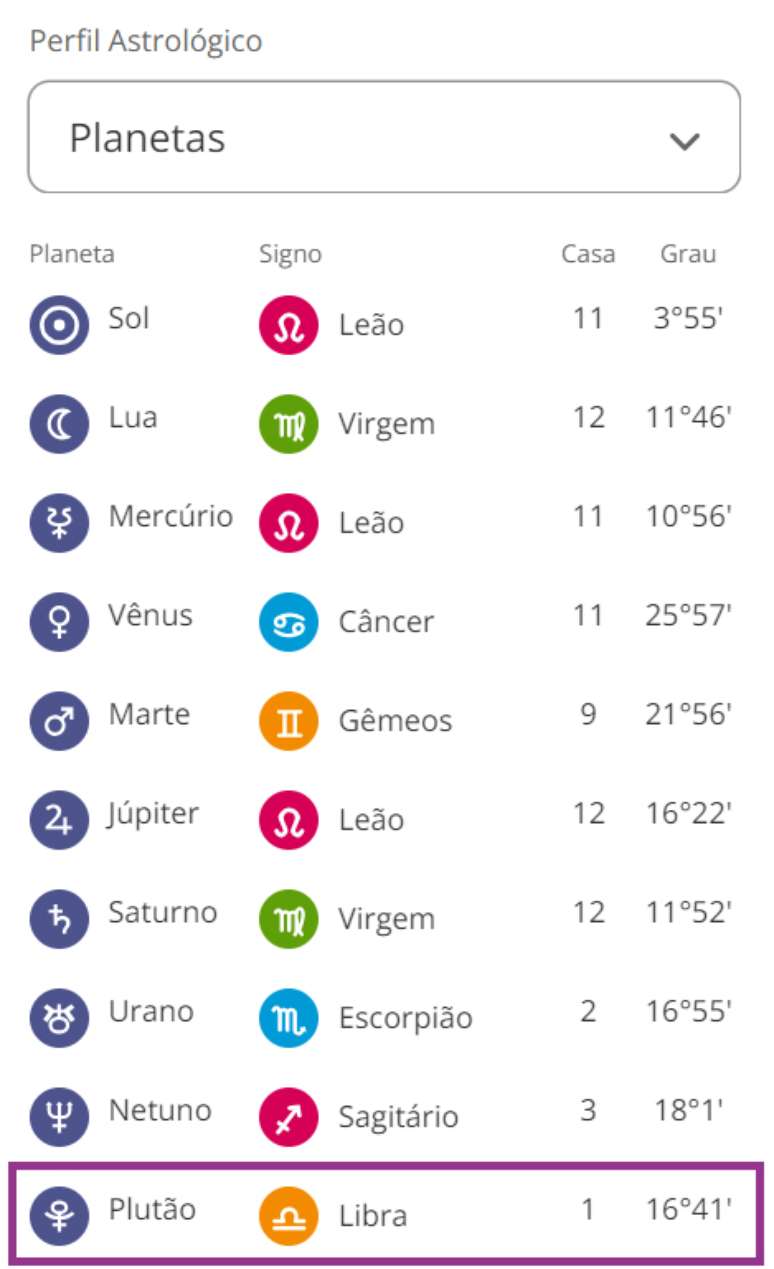Select the Mercúrio planet symbol icon

click(59, 523)
